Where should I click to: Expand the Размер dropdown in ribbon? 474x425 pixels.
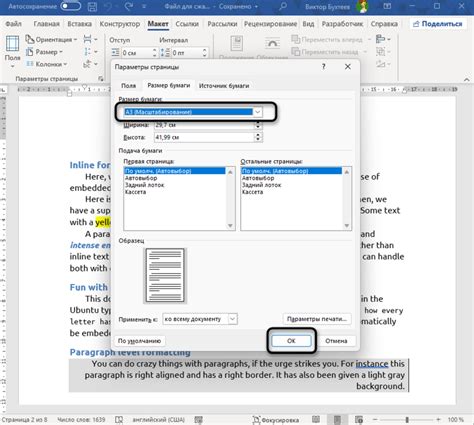61,52
